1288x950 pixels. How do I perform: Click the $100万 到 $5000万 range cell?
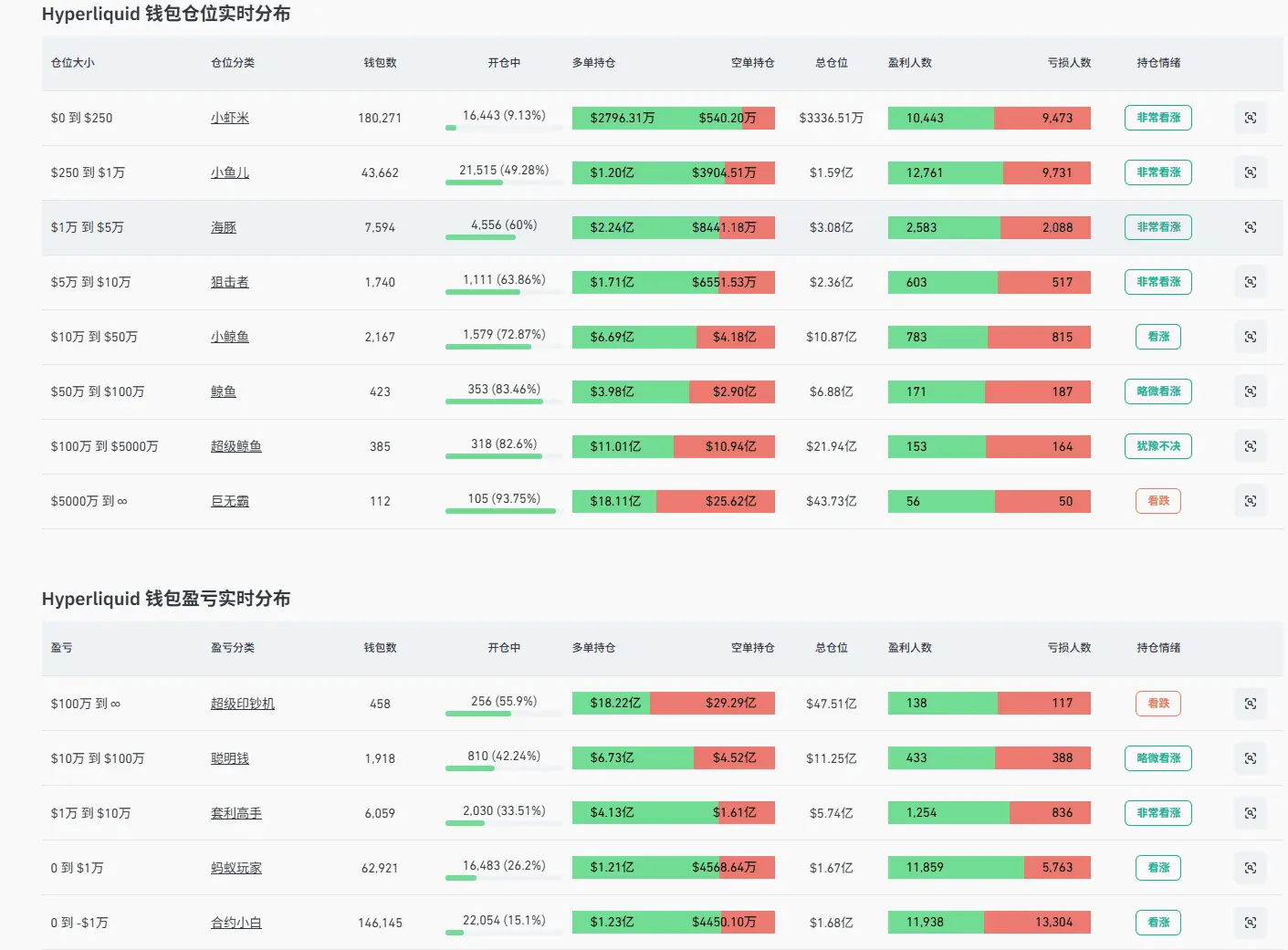[105, 446]
